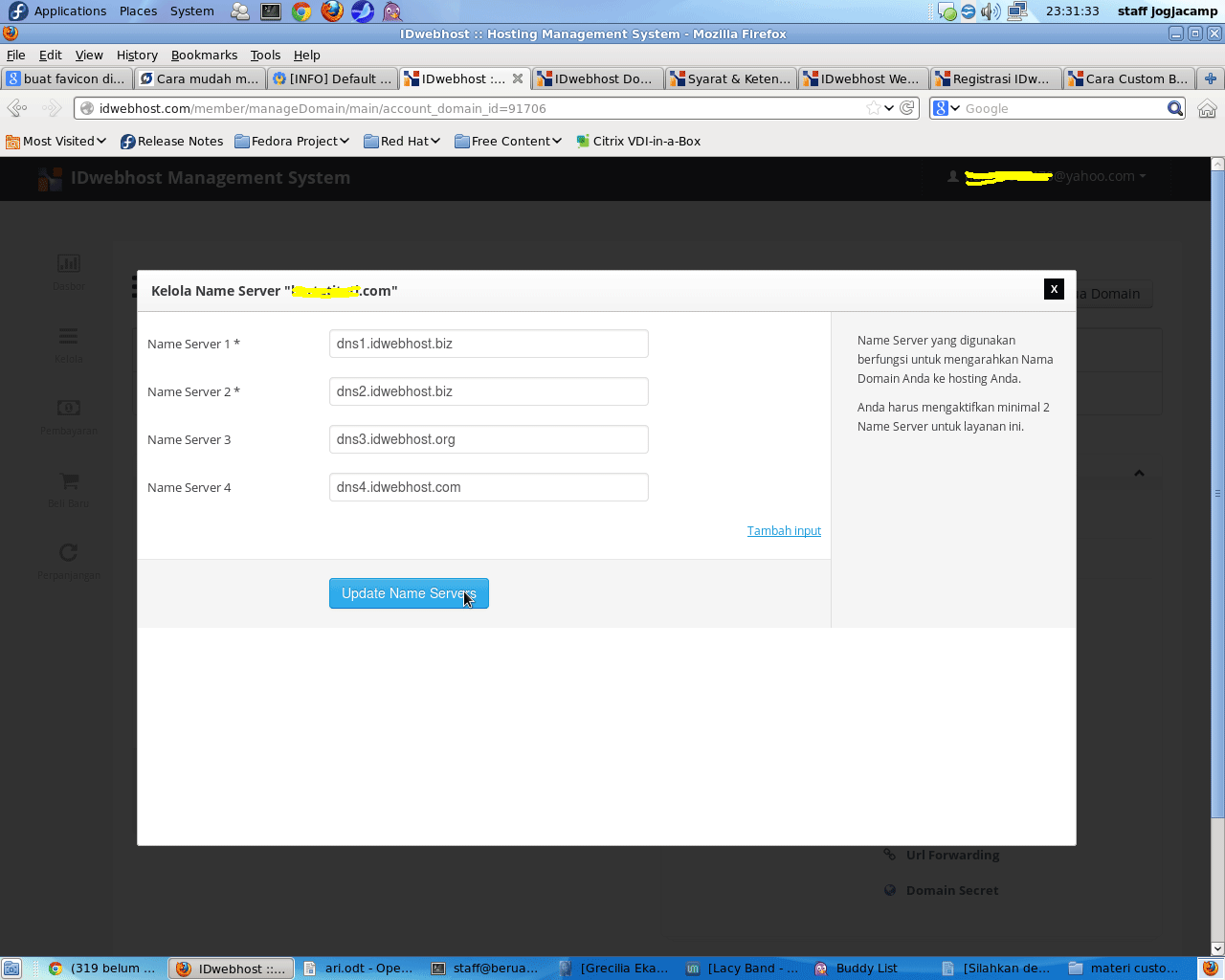
Task: Open the Release Notes bookmark
Action: 171,141
